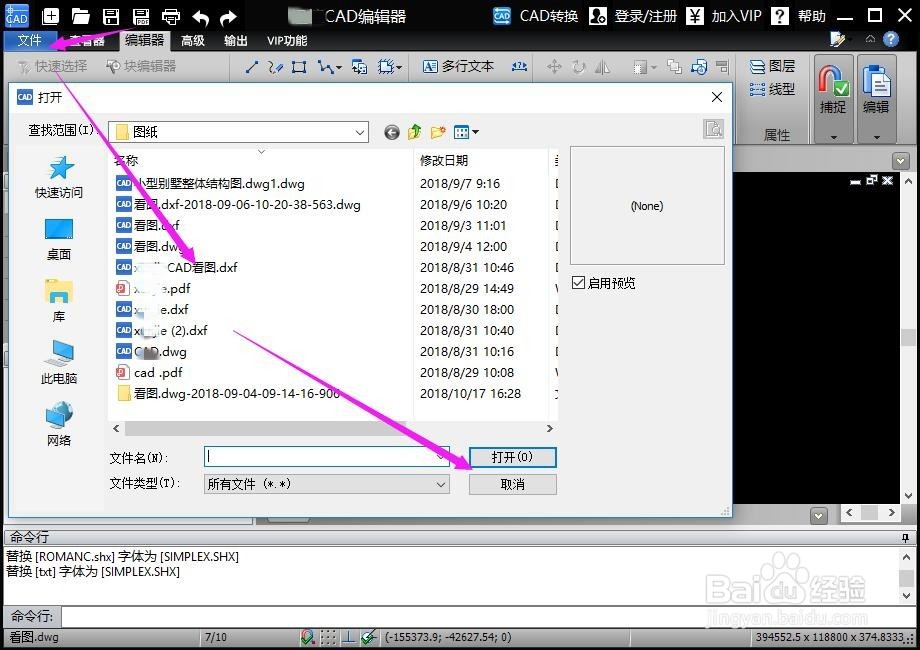Click the 取消 cancel button
The width and height of the screenshot is (920, 650).
click(x=512, y=484)
